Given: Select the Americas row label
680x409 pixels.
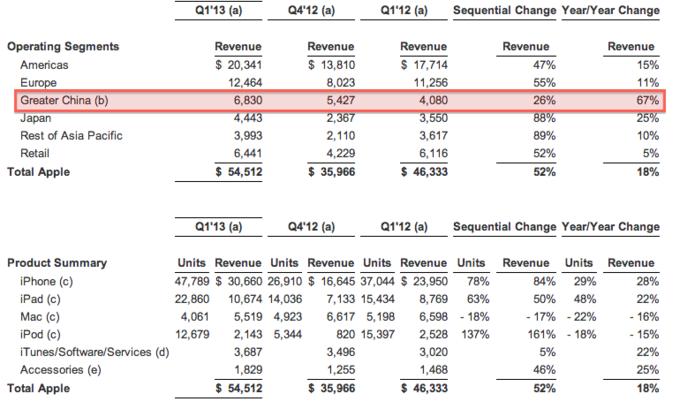Looking at the screenshot, I should click(x=44, y=65).
